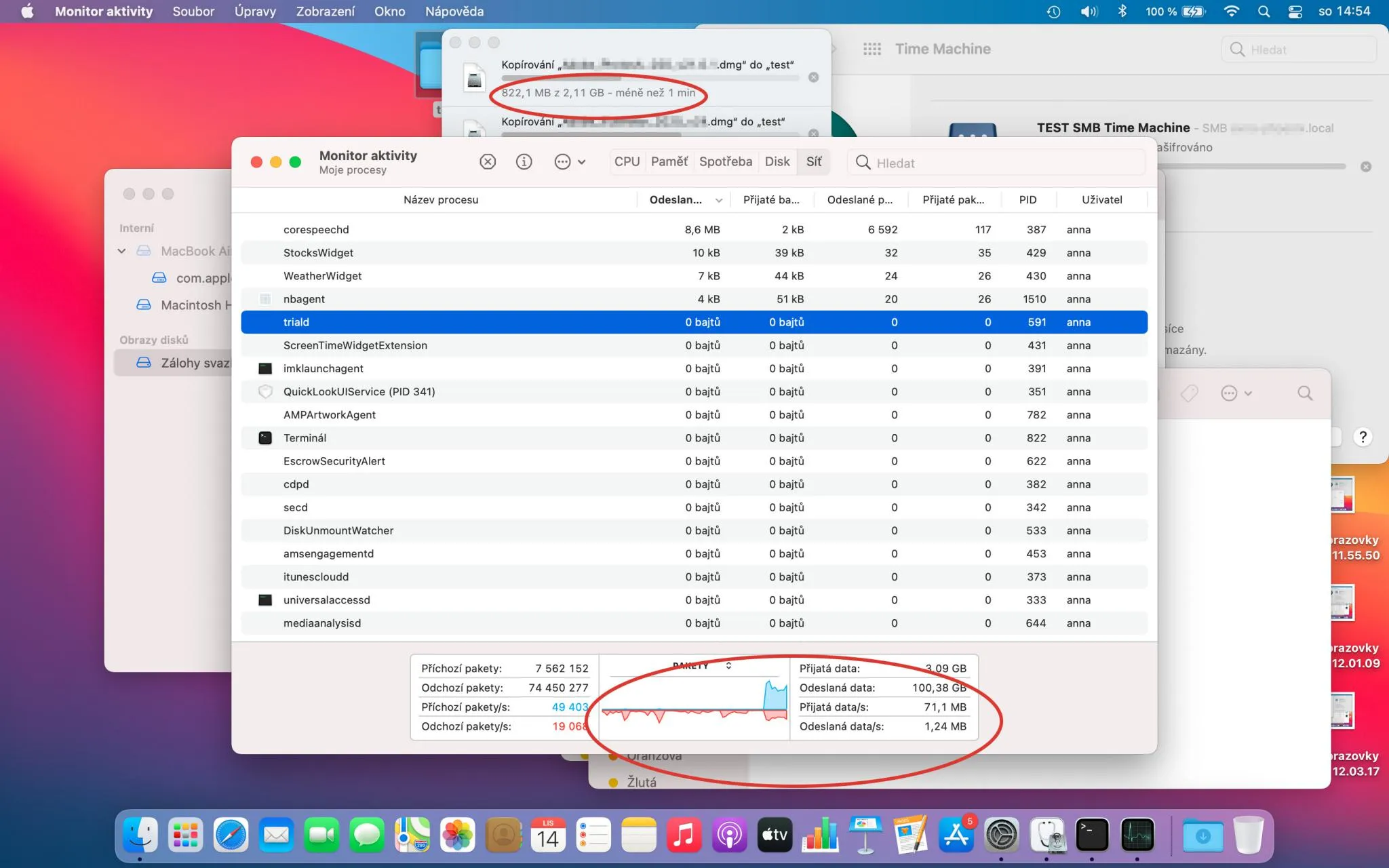This screenshot has width=1389, height=868.
Task: Click the show all preferences grid icon
Action: 872,49
